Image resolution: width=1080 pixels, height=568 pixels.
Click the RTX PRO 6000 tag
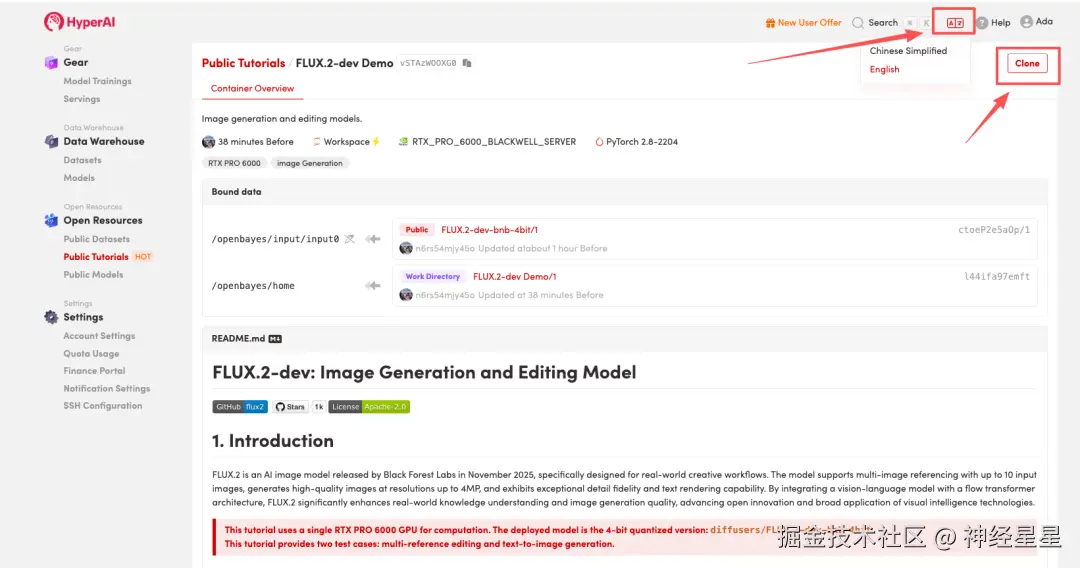[x=234, y=164]
